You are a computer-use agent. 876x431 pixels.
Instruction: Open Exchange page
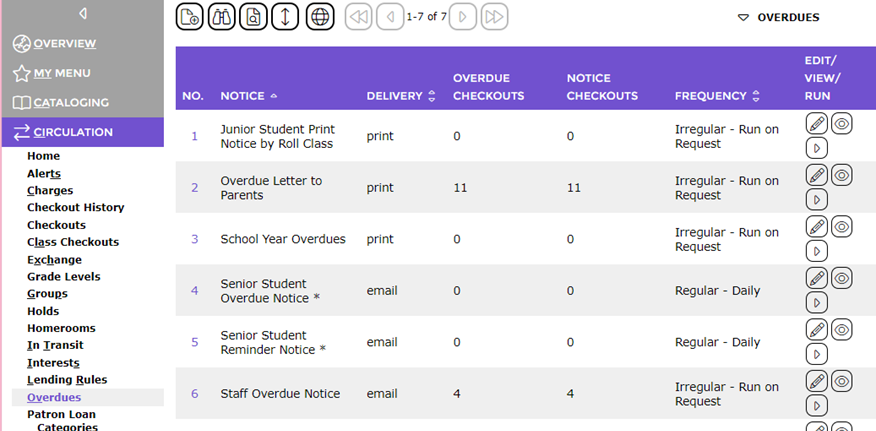pos(54,259)
